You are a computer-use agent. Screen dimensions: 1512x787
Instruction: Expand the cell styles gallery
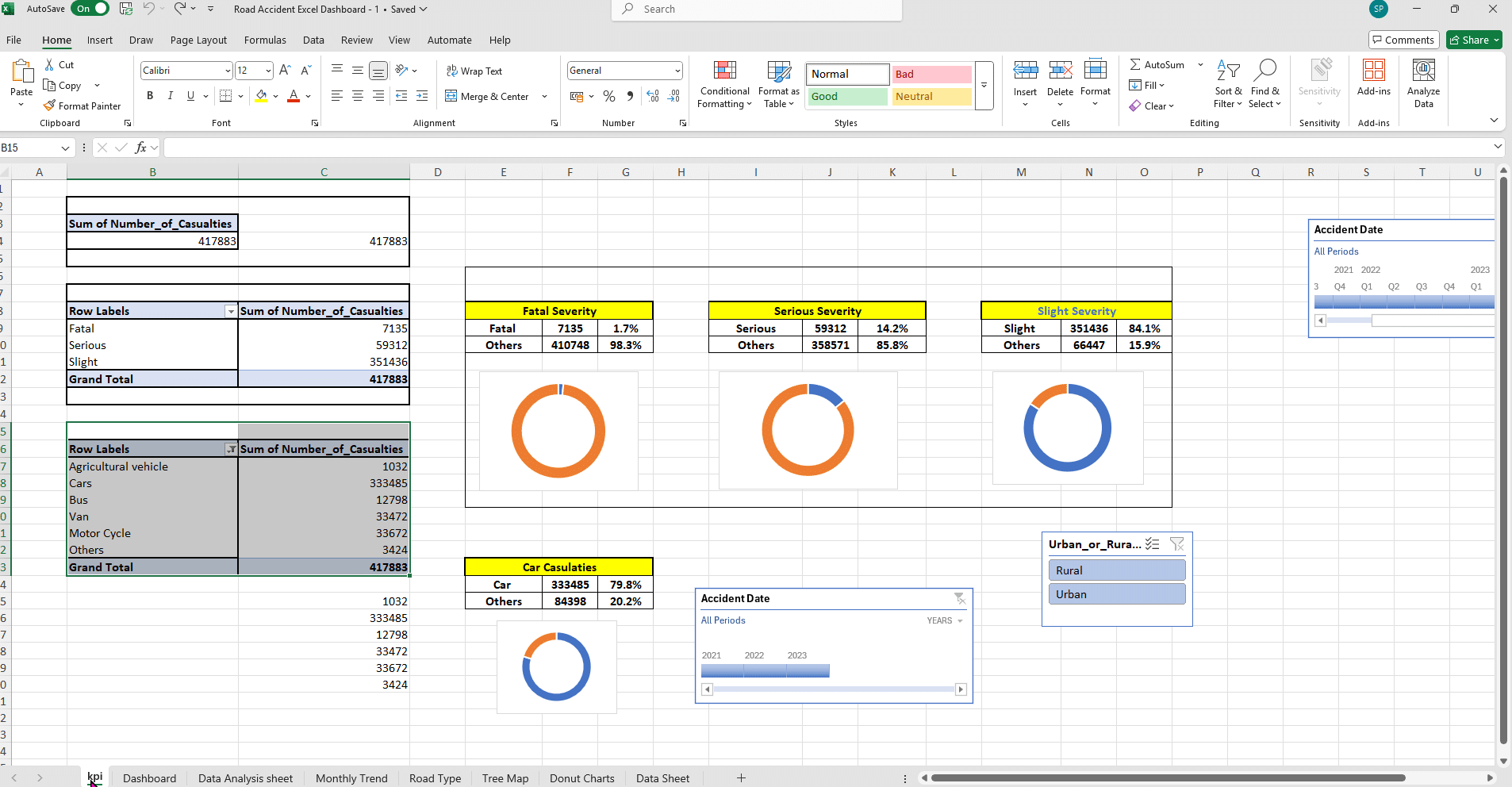tap(984, 85)
